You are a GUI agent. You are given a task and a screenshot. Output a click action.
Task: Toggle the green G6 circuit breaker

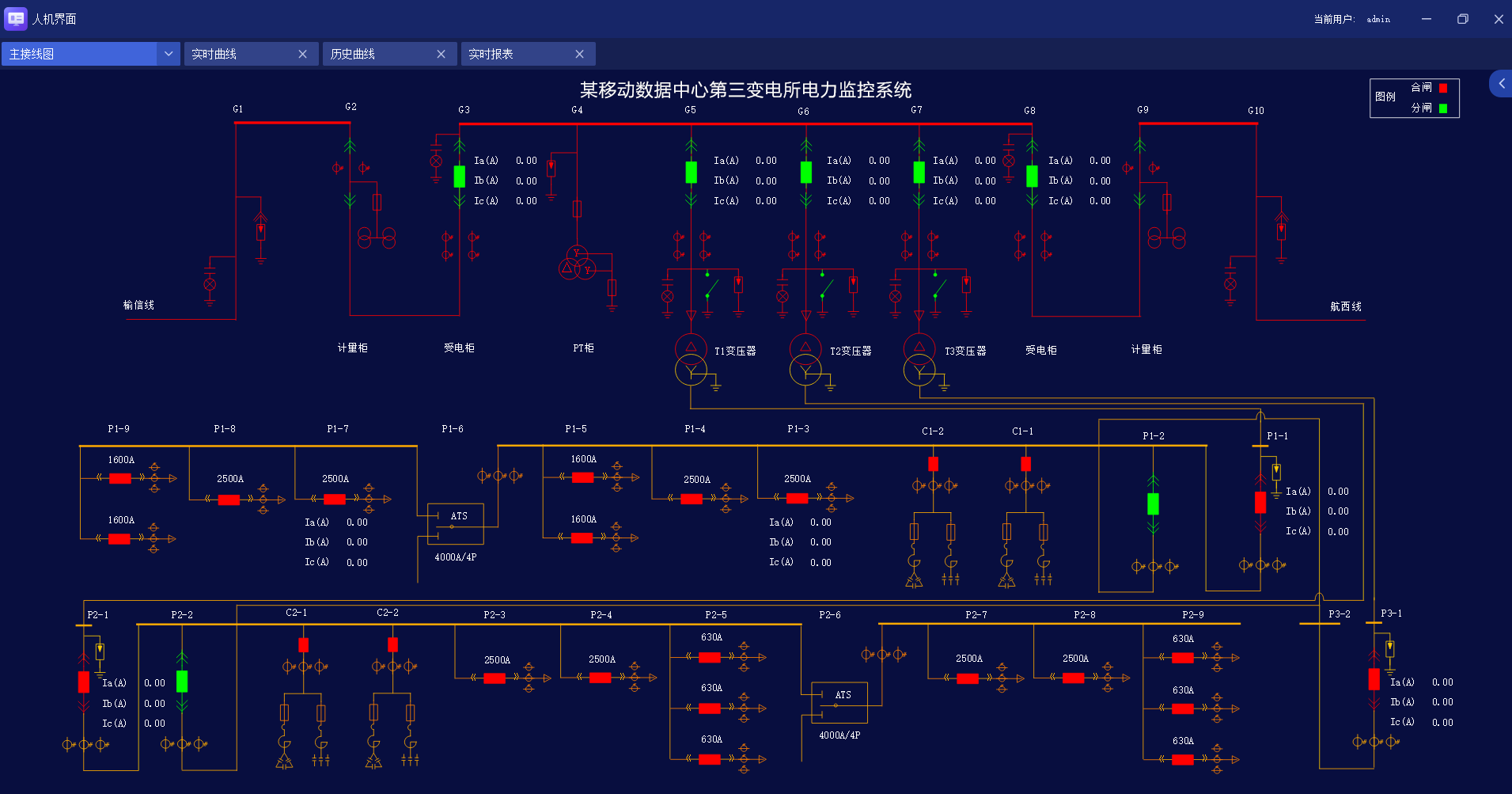pyautogui.click(x=805, y=173)
